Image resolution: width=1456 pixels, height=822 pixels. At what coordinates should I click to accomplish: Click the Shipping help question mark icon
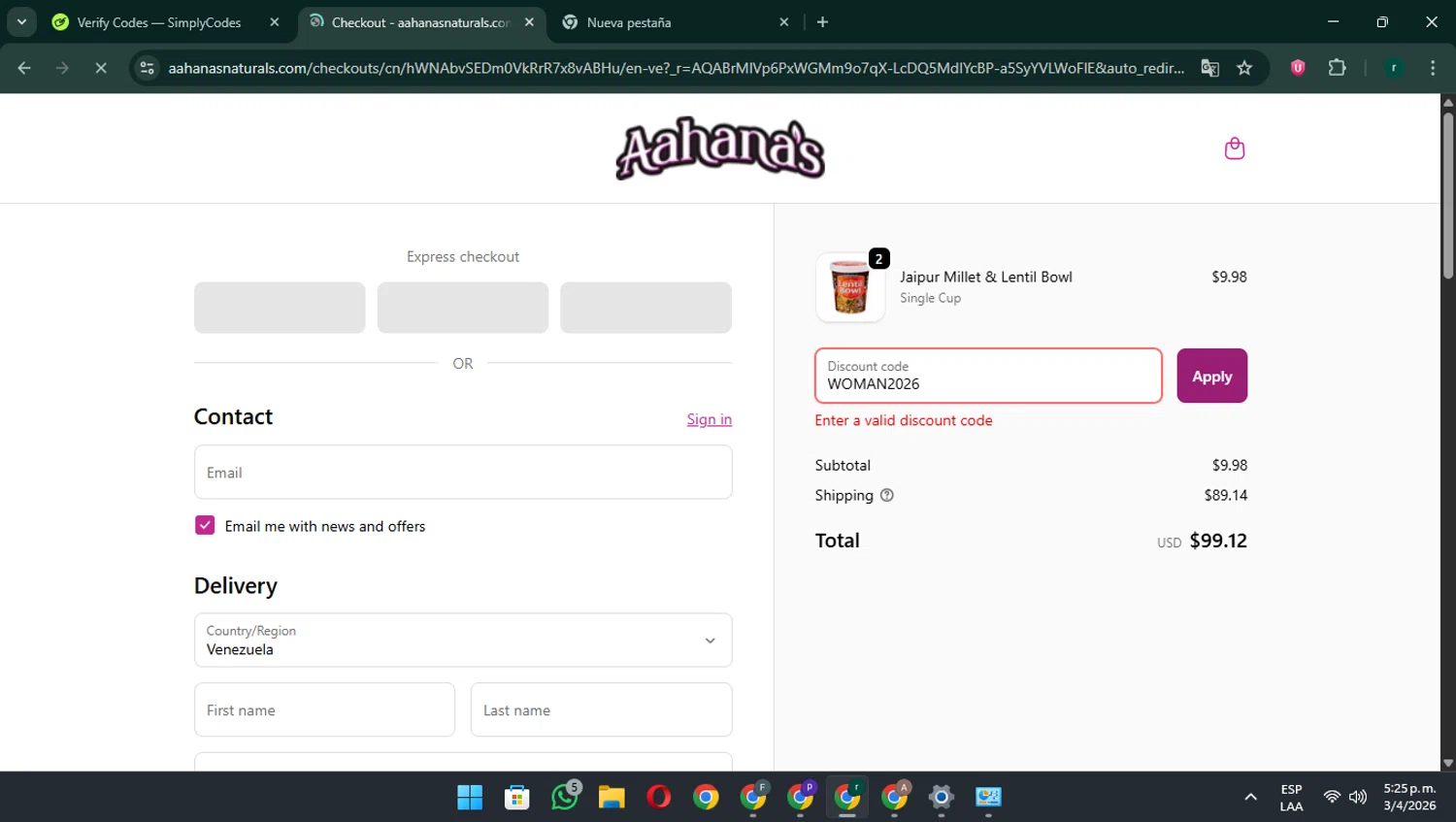click(x=886, y=495)
